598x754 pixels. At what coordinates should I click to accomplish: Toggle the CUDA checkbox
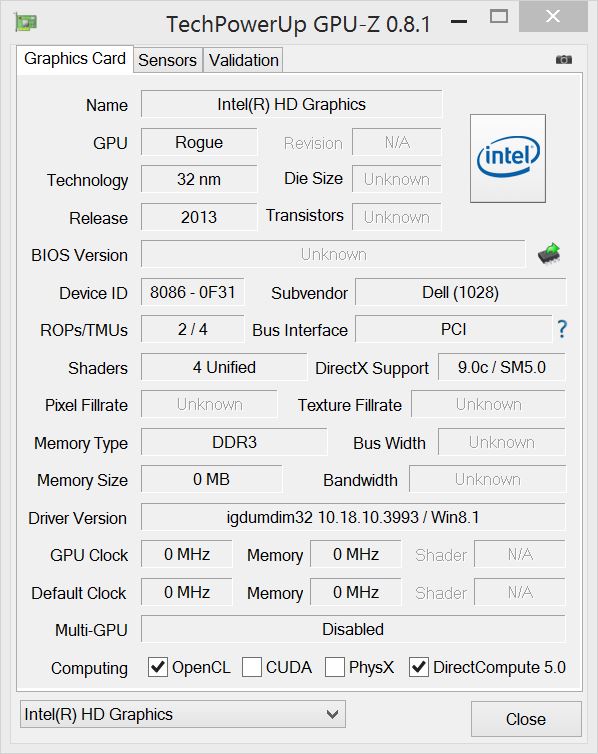pyautogui.click(x=252, y=667)
